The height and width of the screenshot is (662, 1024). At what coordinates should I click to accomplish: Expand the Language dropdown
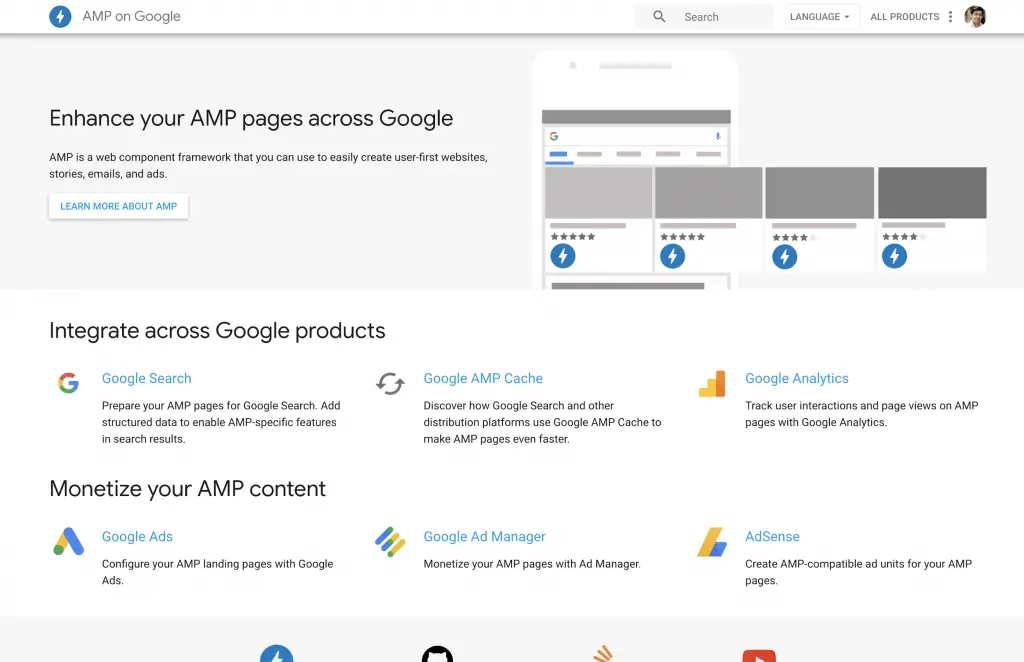coord(819,17)
